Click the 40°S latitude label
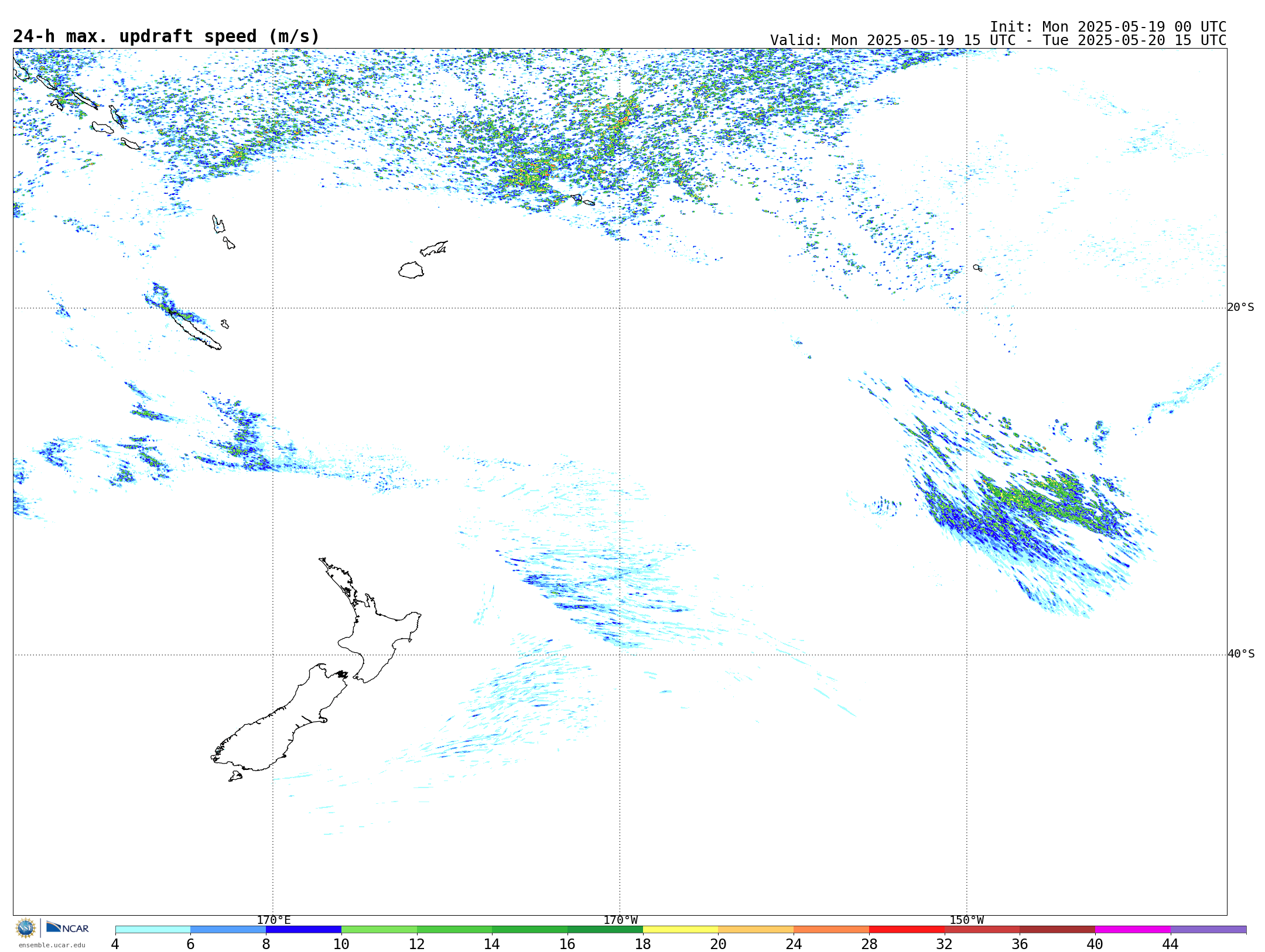This screenshot has width=1265, height=952. click(x=1240, y=654)
